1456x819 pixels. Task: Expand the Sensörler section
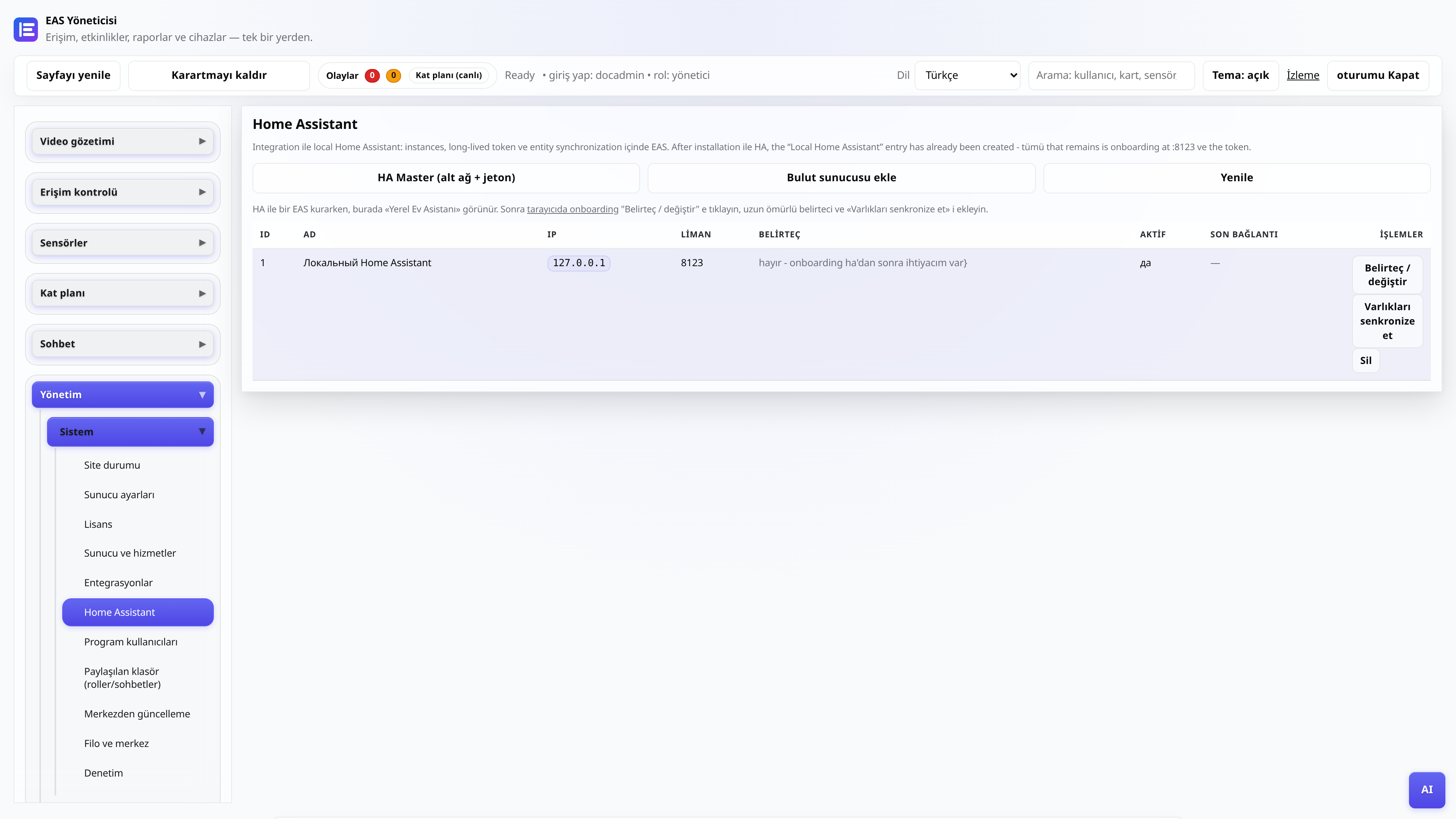click(x=122, y=243)
